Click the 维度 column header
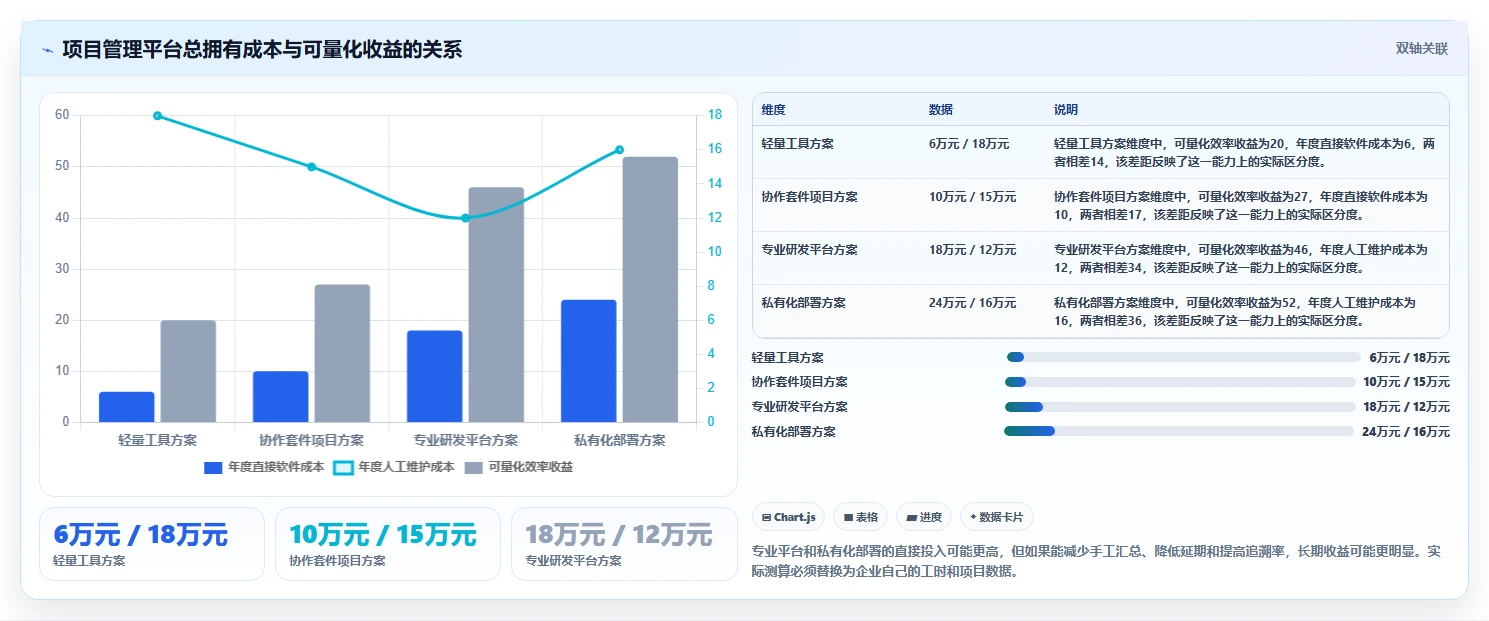This screenshot has width=1489, height=621. pos(773,110)
